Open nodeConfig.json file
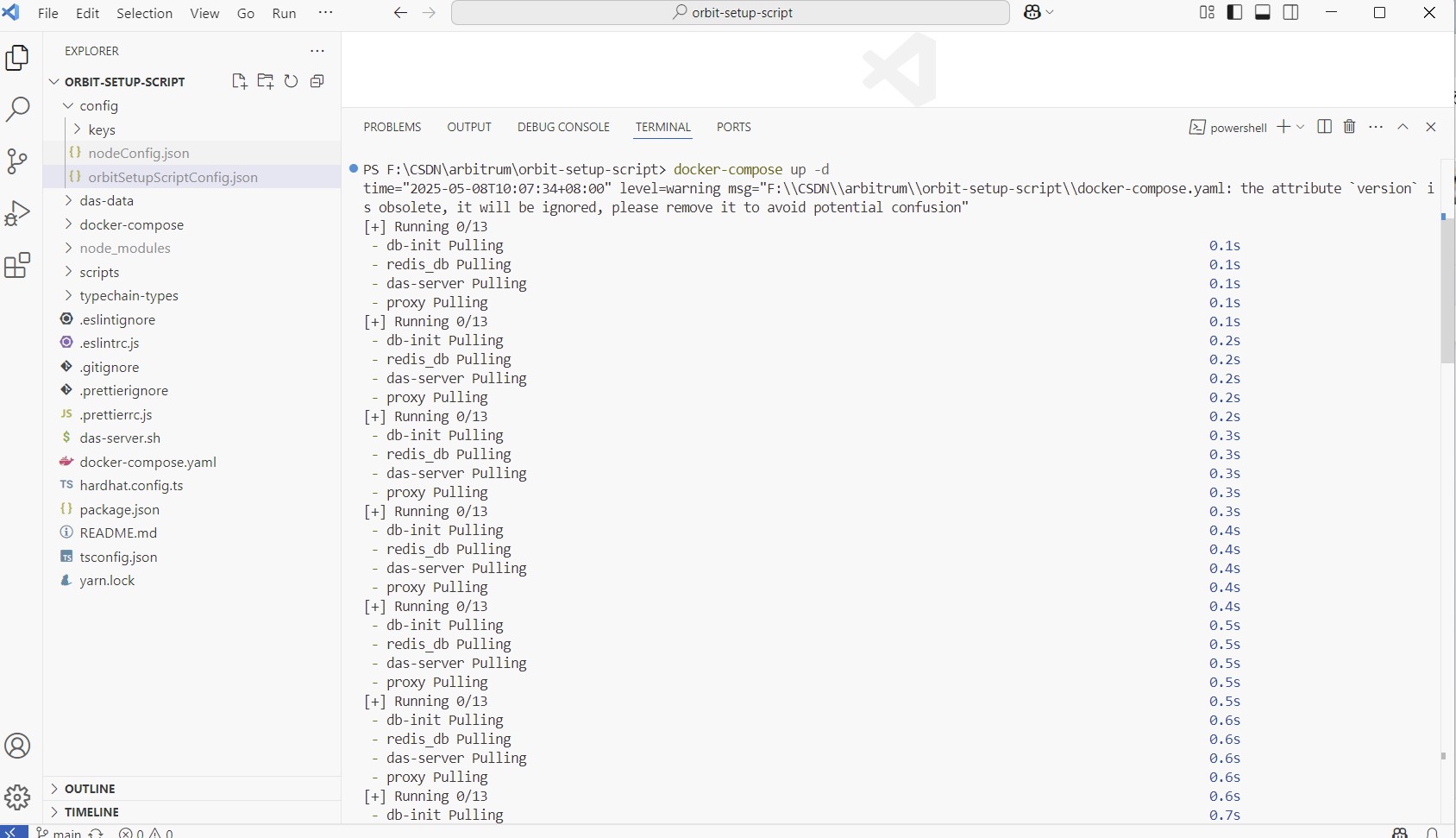Viewport: 1456px width, 838px height. (x=191, y=153)
